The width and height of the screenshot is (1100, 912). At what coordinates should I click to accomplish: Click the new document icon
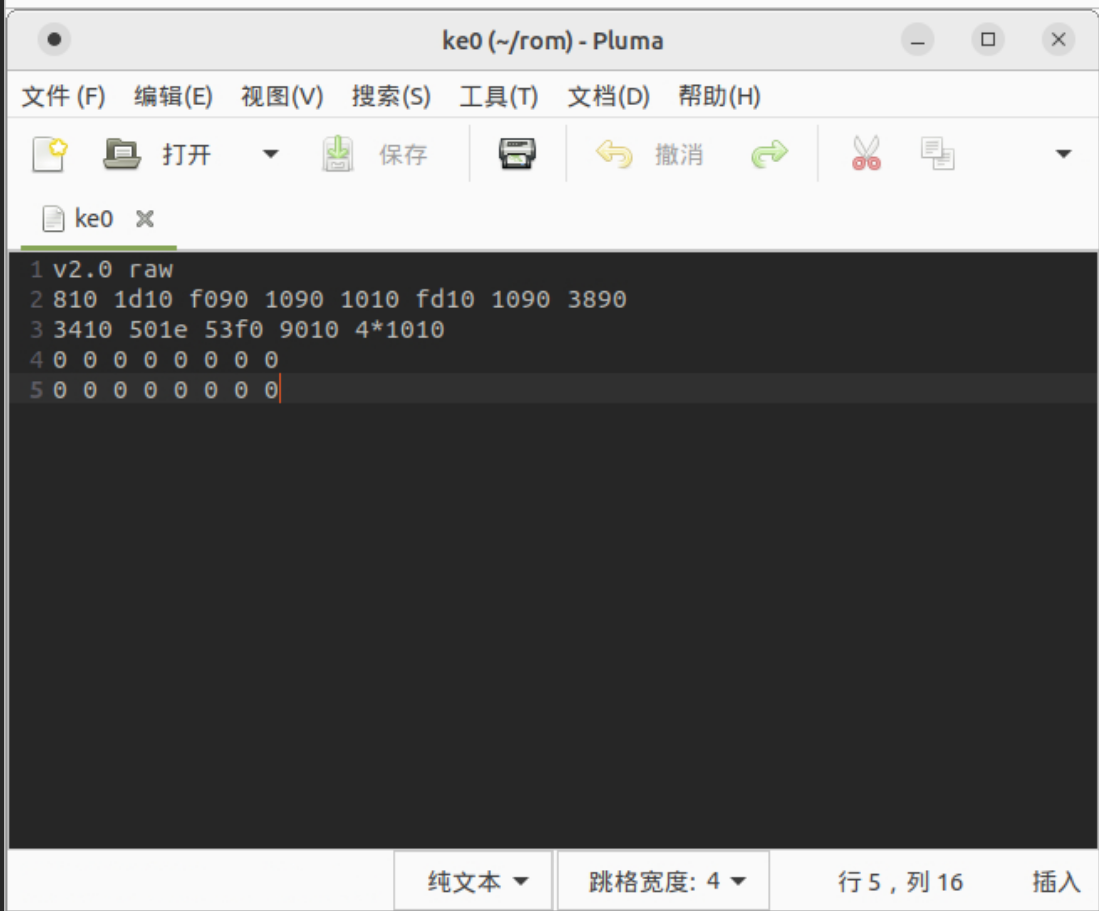(50, 154)
